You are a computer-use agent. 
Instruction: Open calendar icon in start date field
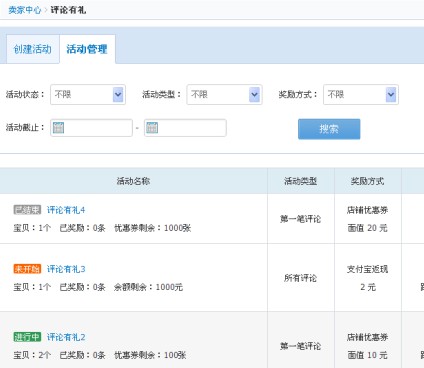[58, 128]
